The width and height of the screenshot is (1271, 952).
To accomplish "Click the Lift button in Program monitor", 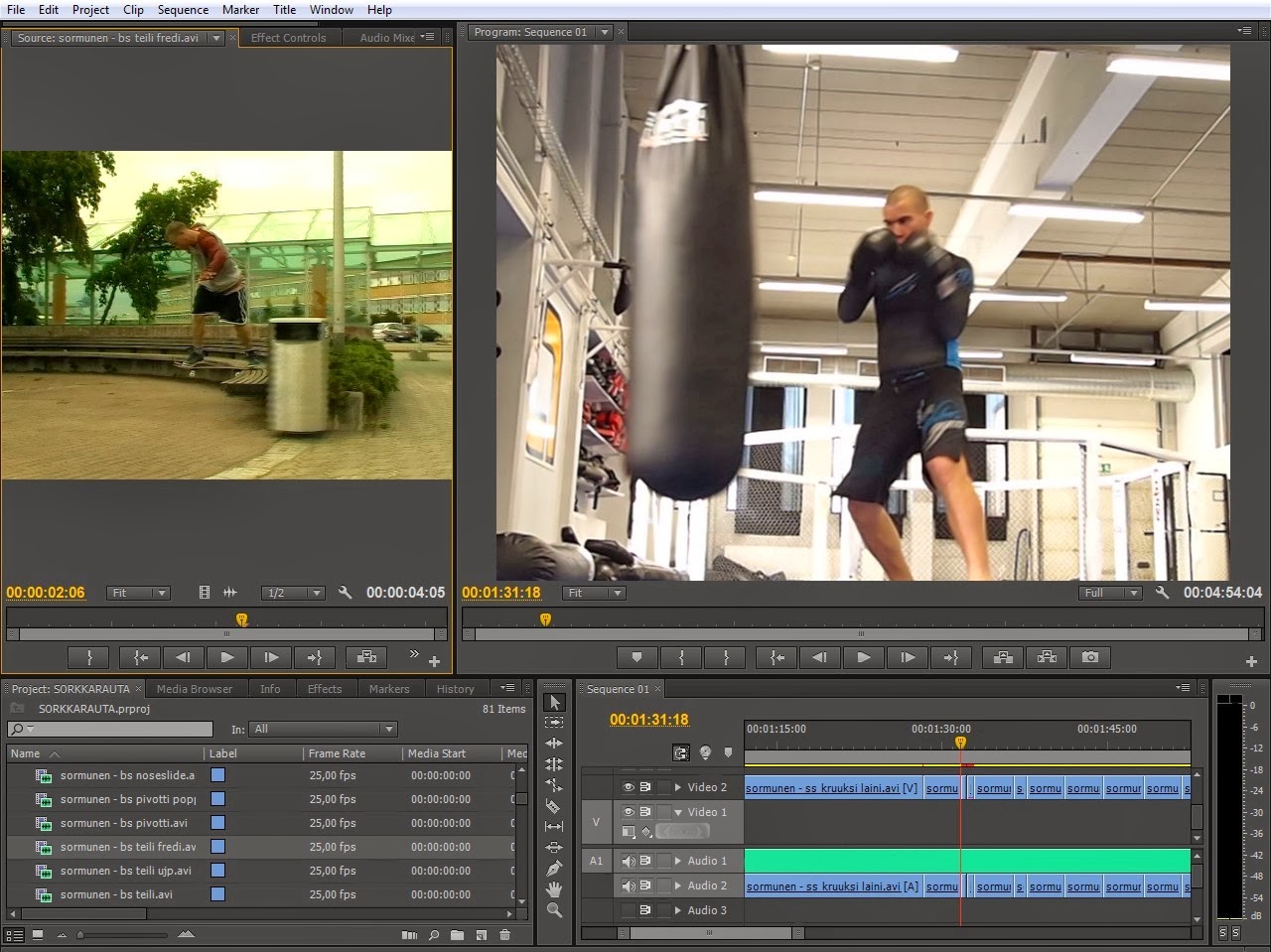I will 1003,657.
